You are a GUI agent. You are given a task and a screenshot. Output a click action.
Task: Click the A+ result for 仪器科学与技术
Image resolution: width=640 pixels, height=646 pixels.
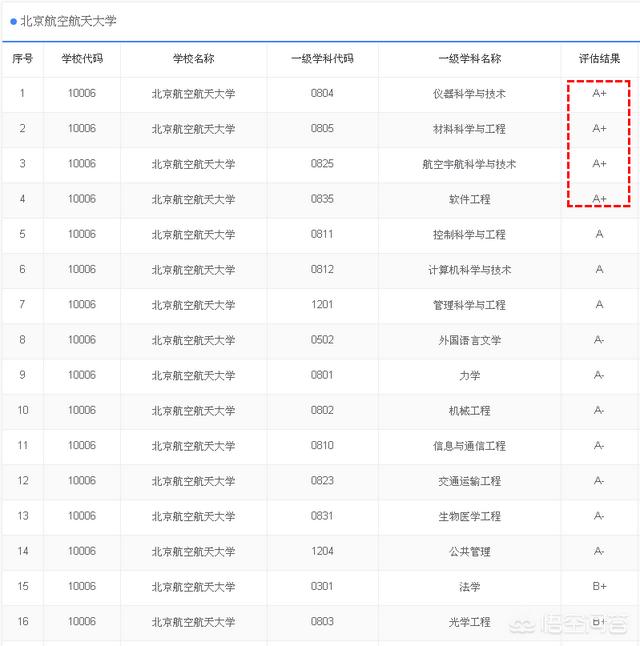599,94
